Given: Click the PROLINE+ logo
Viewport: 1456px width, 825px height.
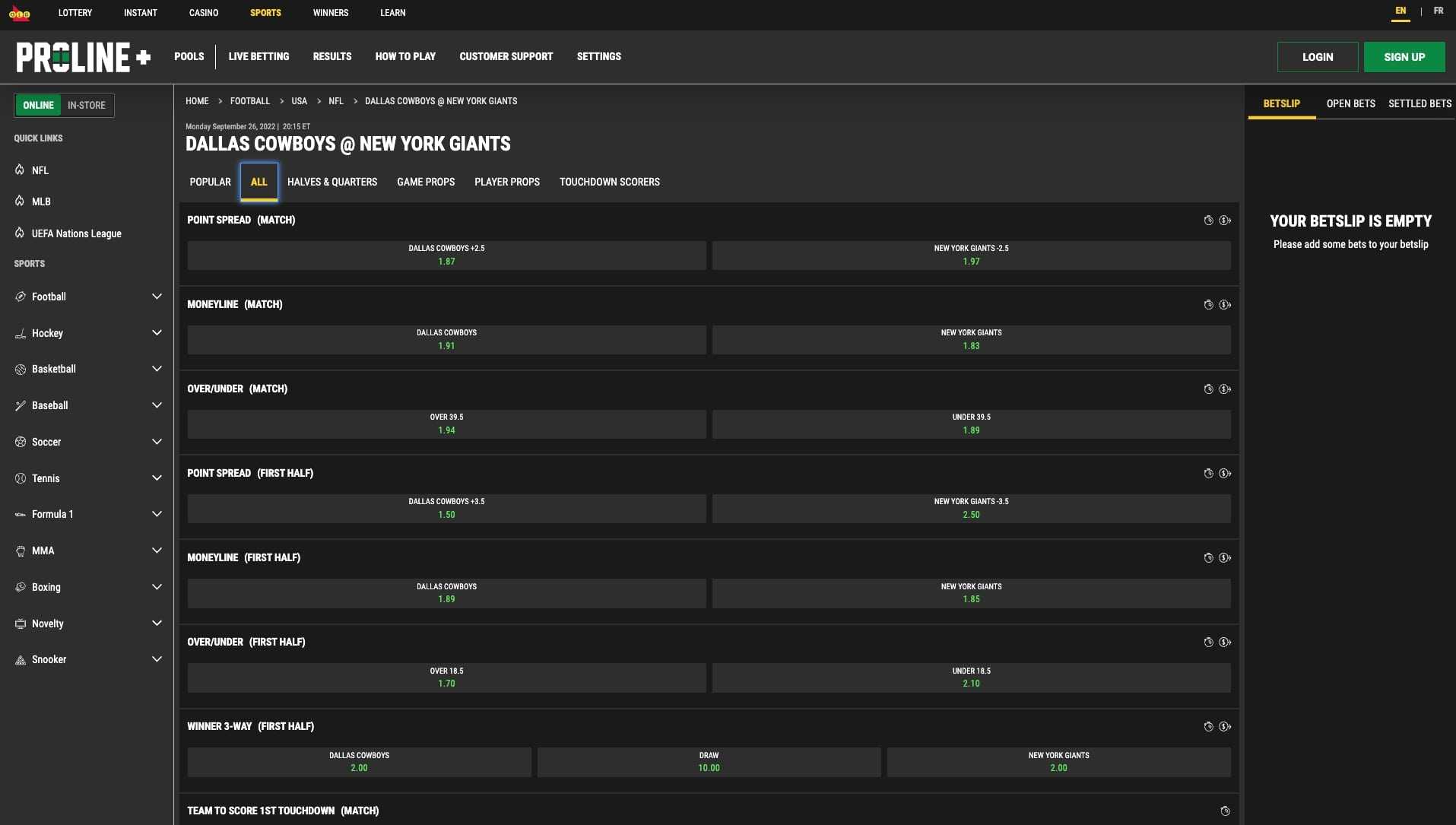Looking at the screenshot, I should 84,57.
